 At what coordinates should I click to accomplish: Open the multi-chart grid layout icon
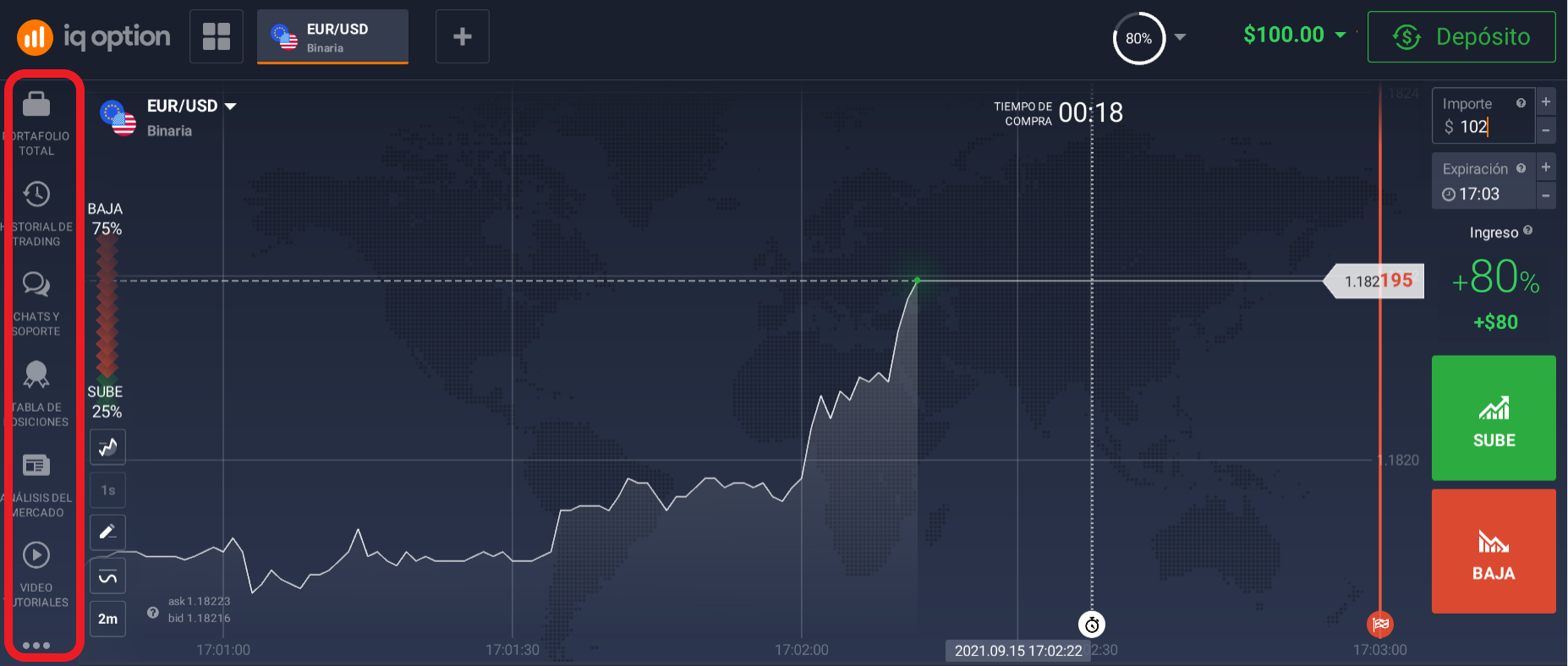click(x=217, y=36)
